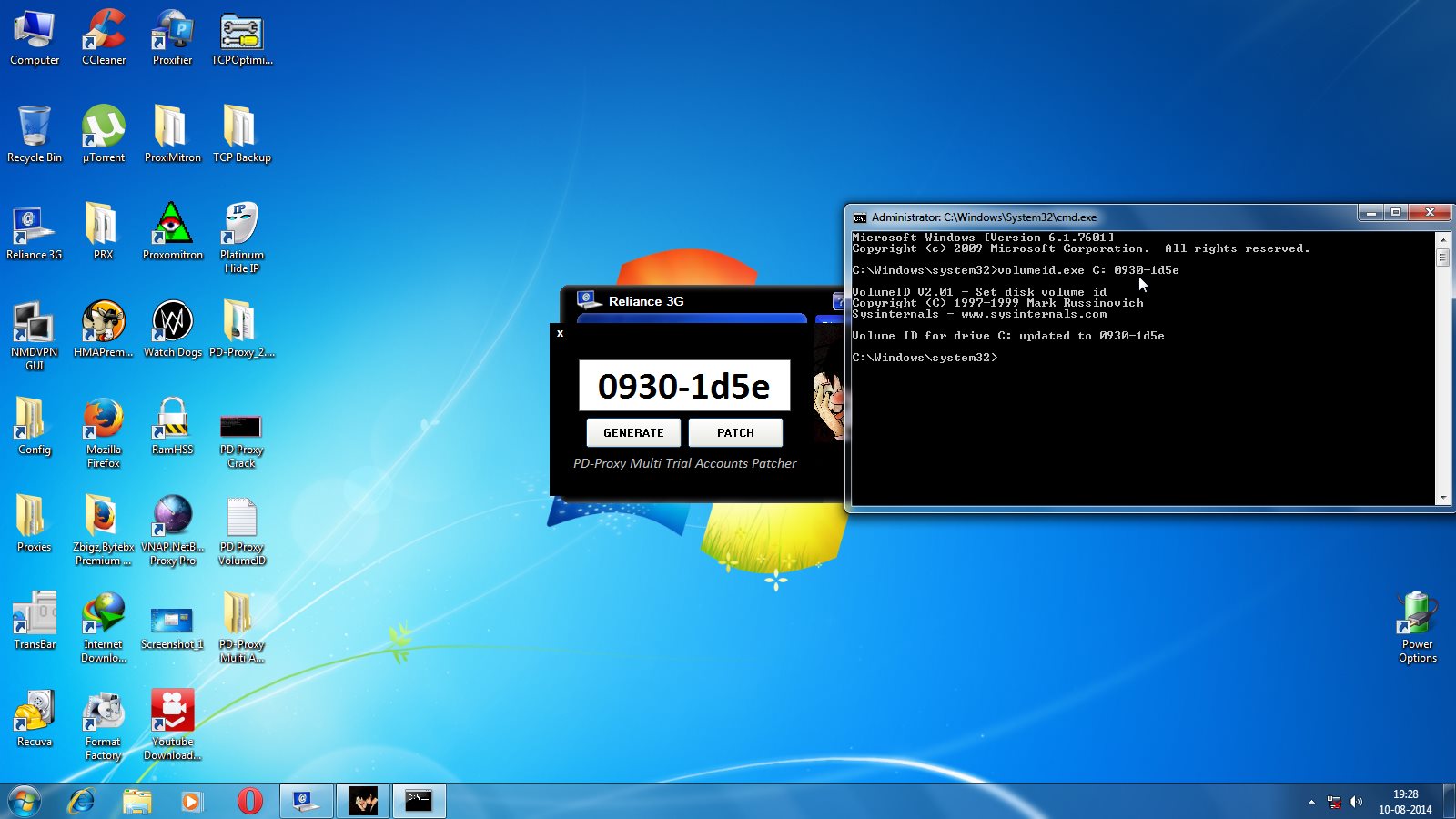
Task: Select the PD-Proxy_2 folder icon
Action: coord(242,329)
